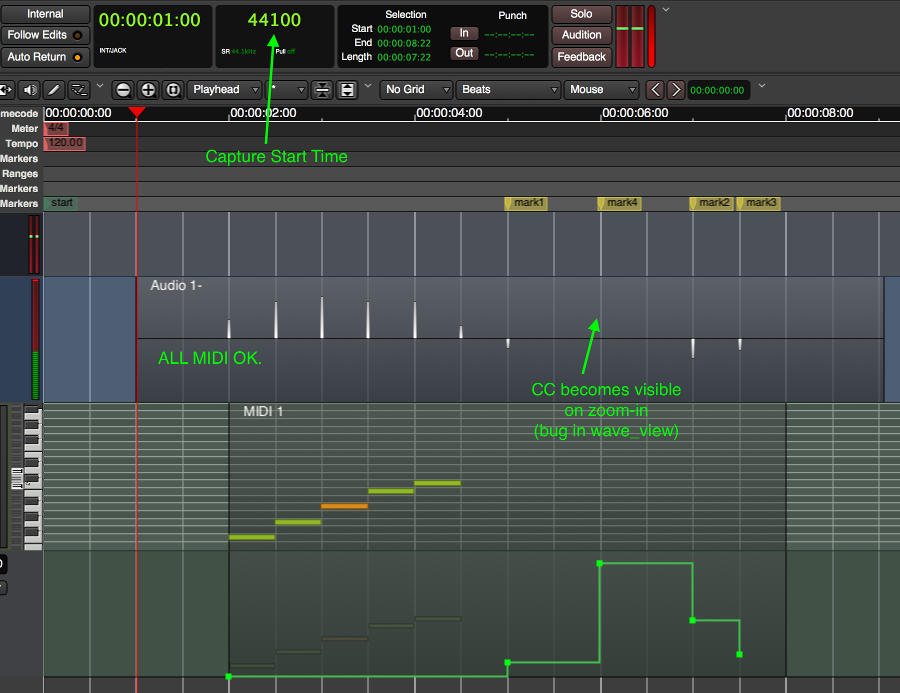Click the zoom to session icon

(x=173, y=90)
